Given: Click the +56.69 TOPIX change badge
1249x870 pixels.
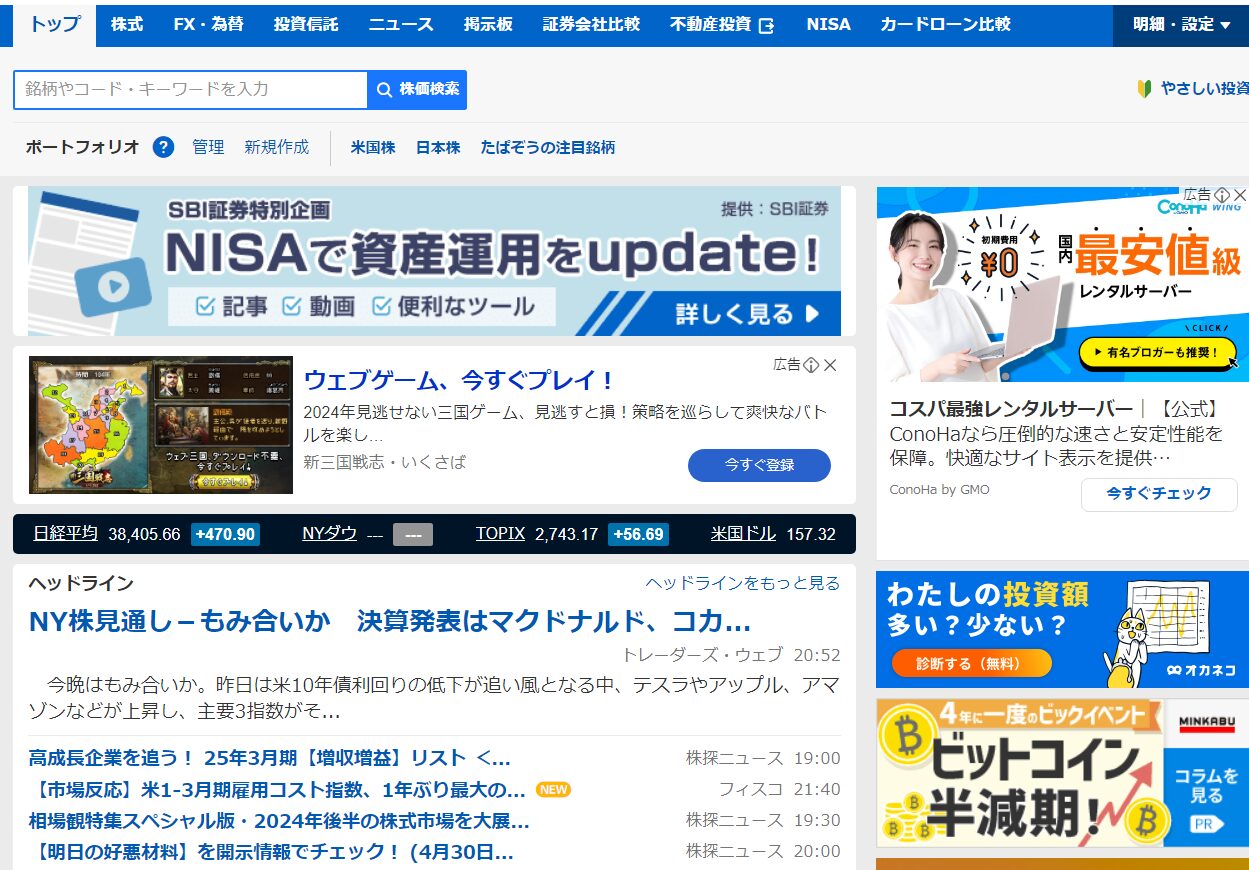Looking at the screenshot, I should coord(638,534).
